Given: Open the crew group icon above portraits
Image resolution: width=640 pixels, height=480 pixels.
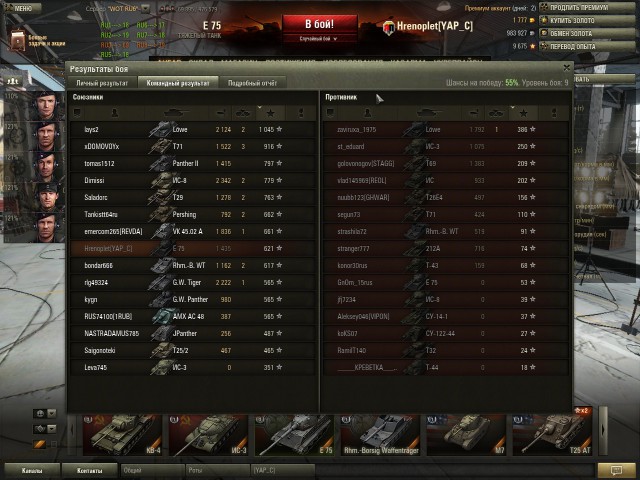Looking at the screenshot, I should click(x=13, y=81).
